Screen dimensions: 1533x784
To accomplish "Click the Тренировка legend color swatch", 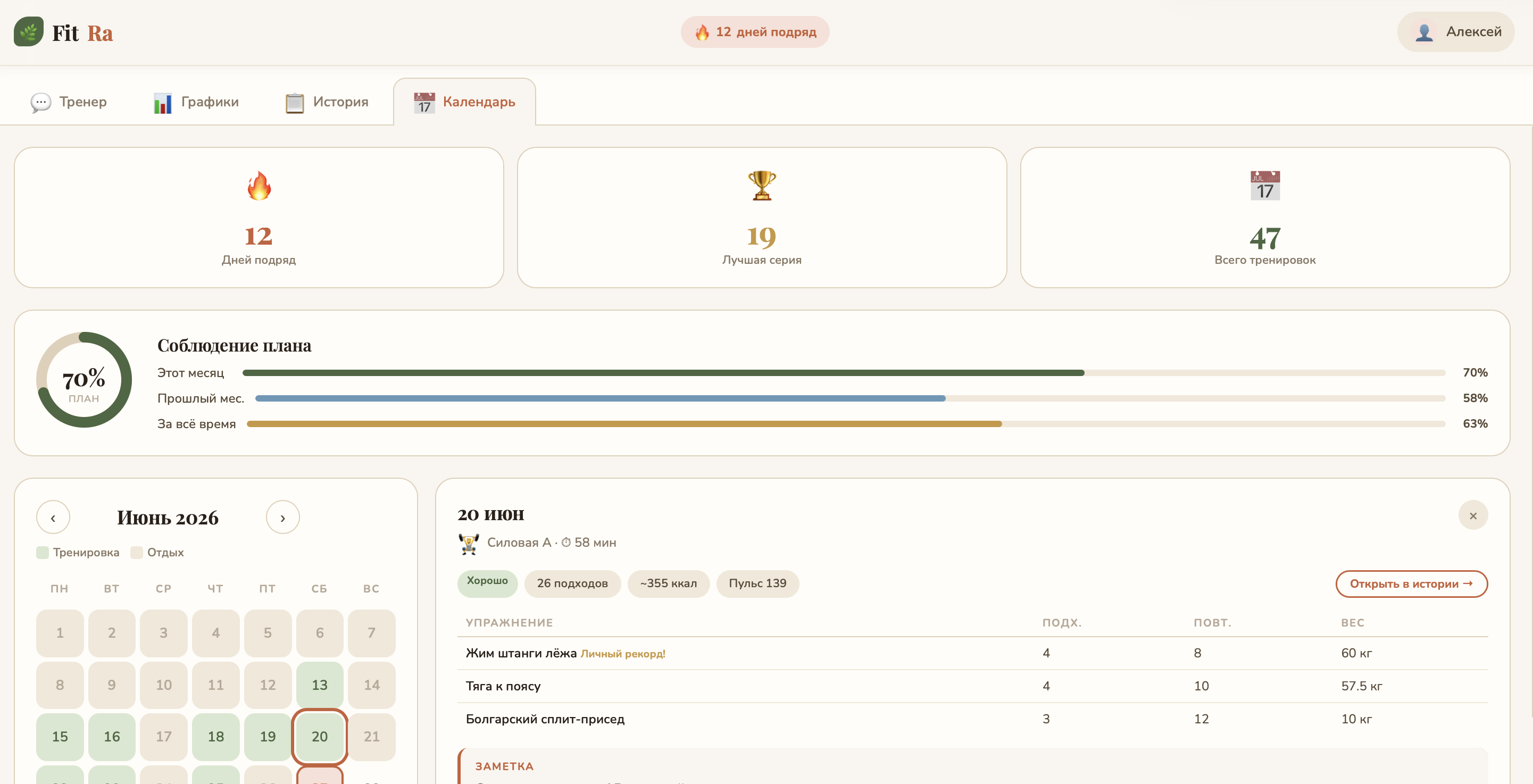I will click(42, 553).
